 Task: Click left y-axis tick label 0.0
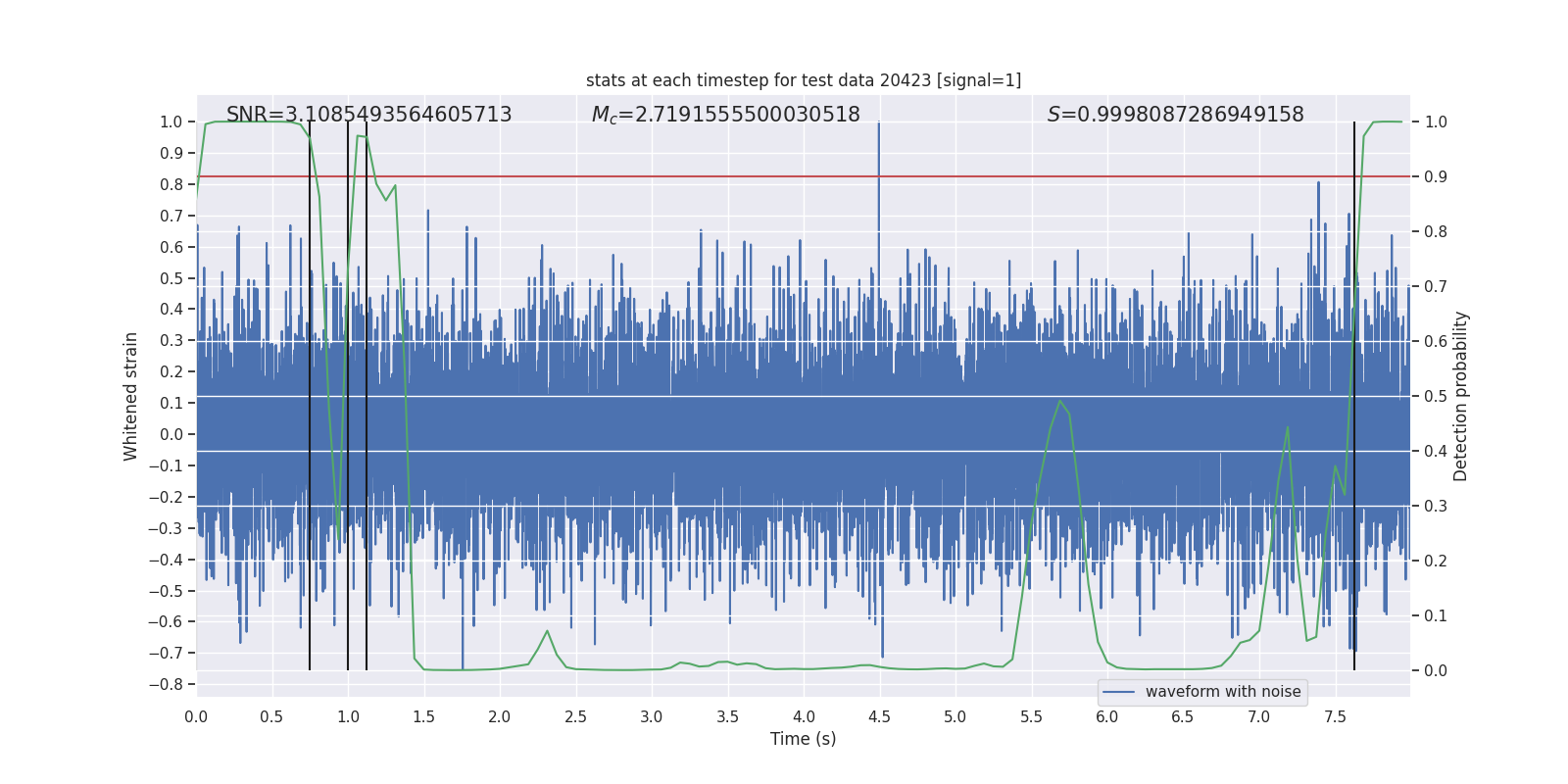coord(171,434)
